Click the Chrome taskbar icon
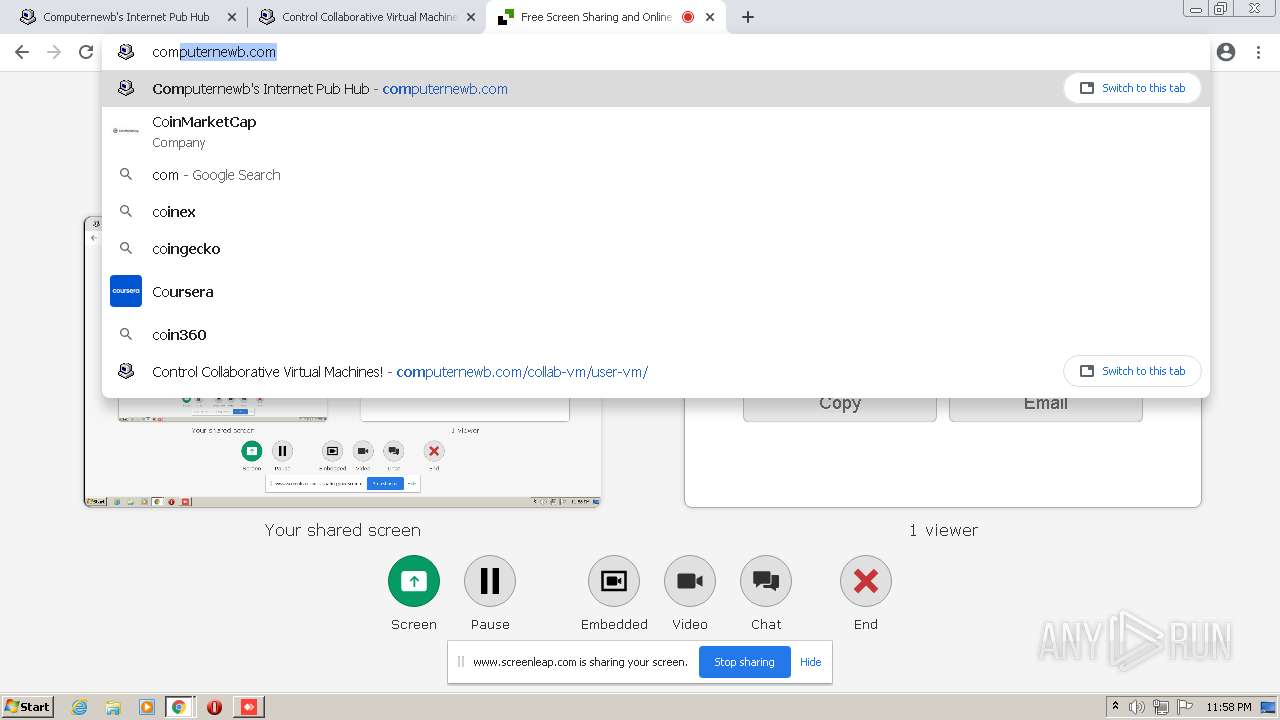Image resolution: width=1280 pixels, height=720 pixels. coord(179,707)
